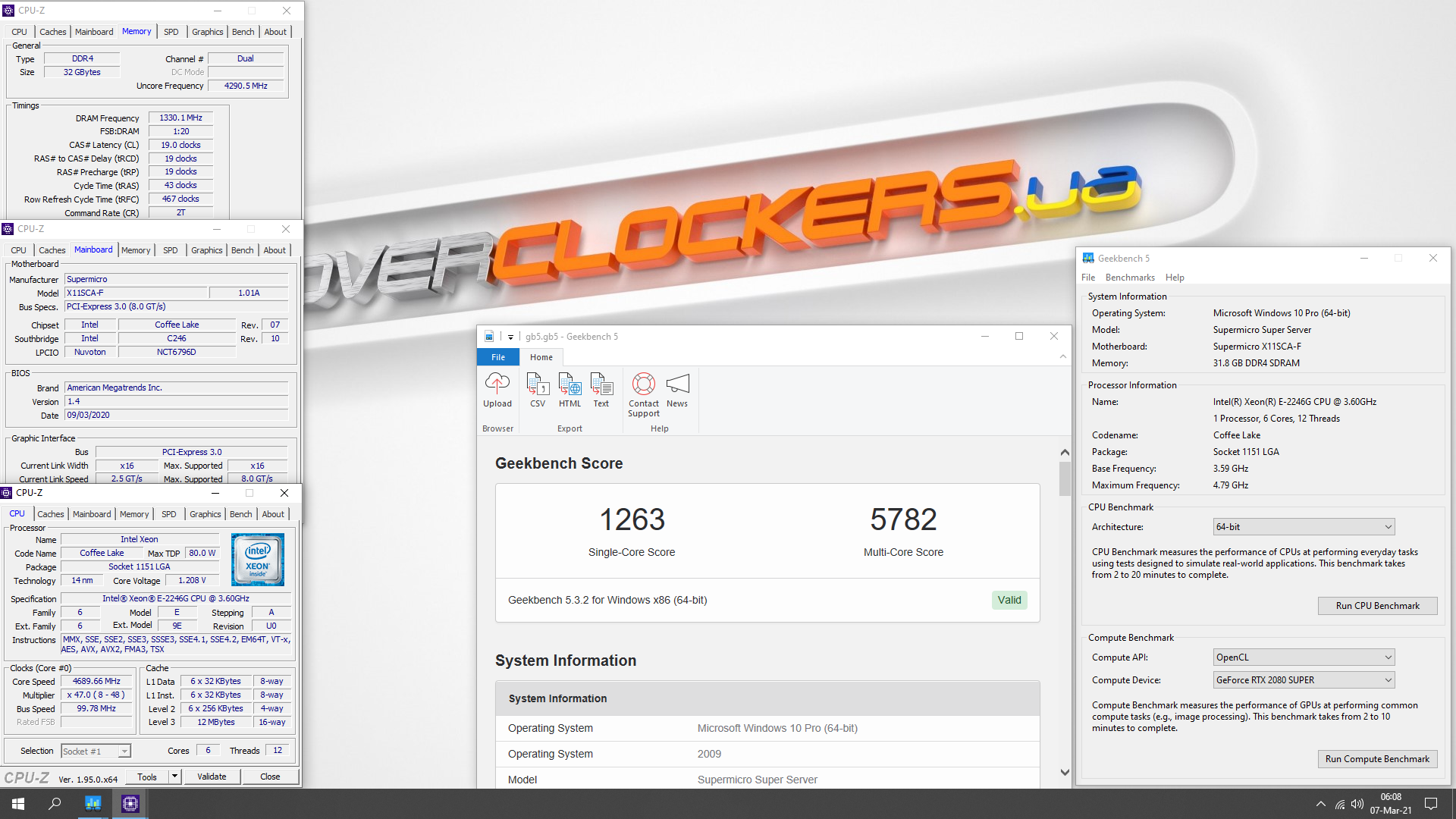The image size is (1456, 819).
Task: Click Core Speed value 4689.66 MHz
Action: coord(96,681)
